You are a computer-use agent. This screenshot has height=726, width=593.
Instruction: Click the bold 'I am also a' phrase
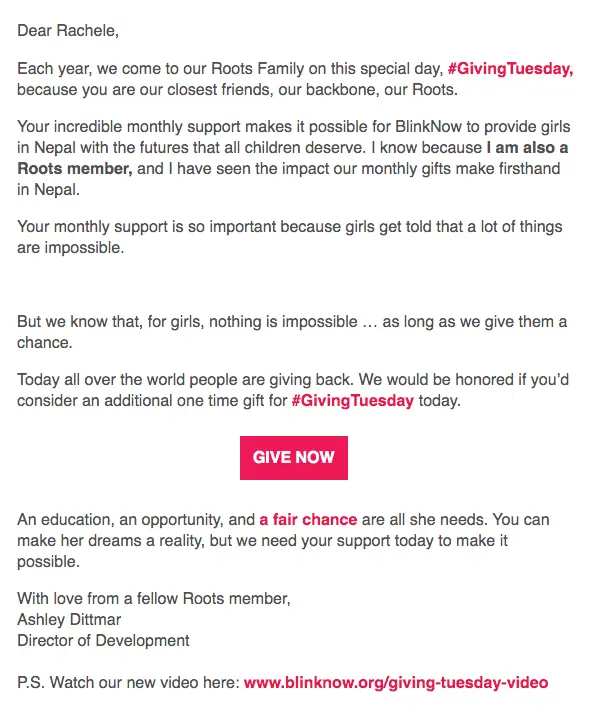pyautogui.click(x=527, y=148)
